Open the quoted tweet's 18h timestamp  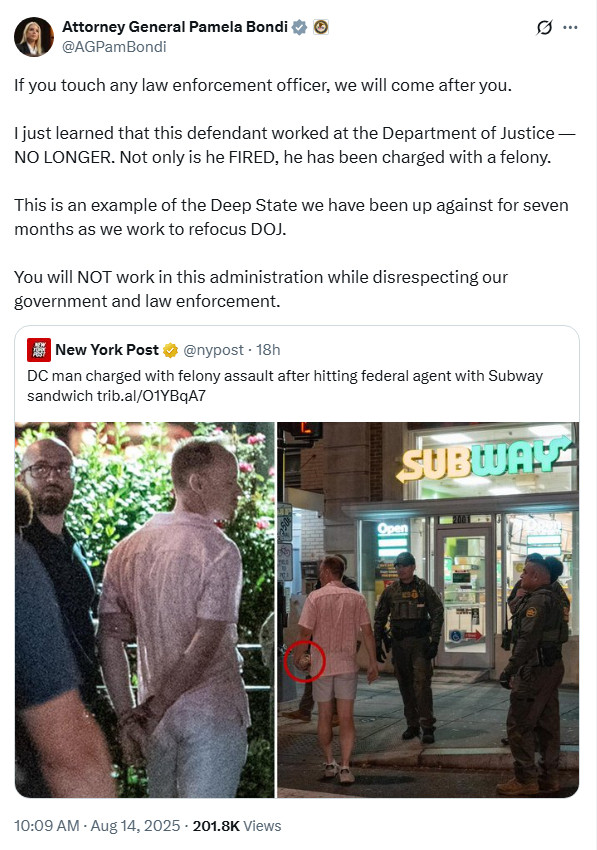coord(268,350)
